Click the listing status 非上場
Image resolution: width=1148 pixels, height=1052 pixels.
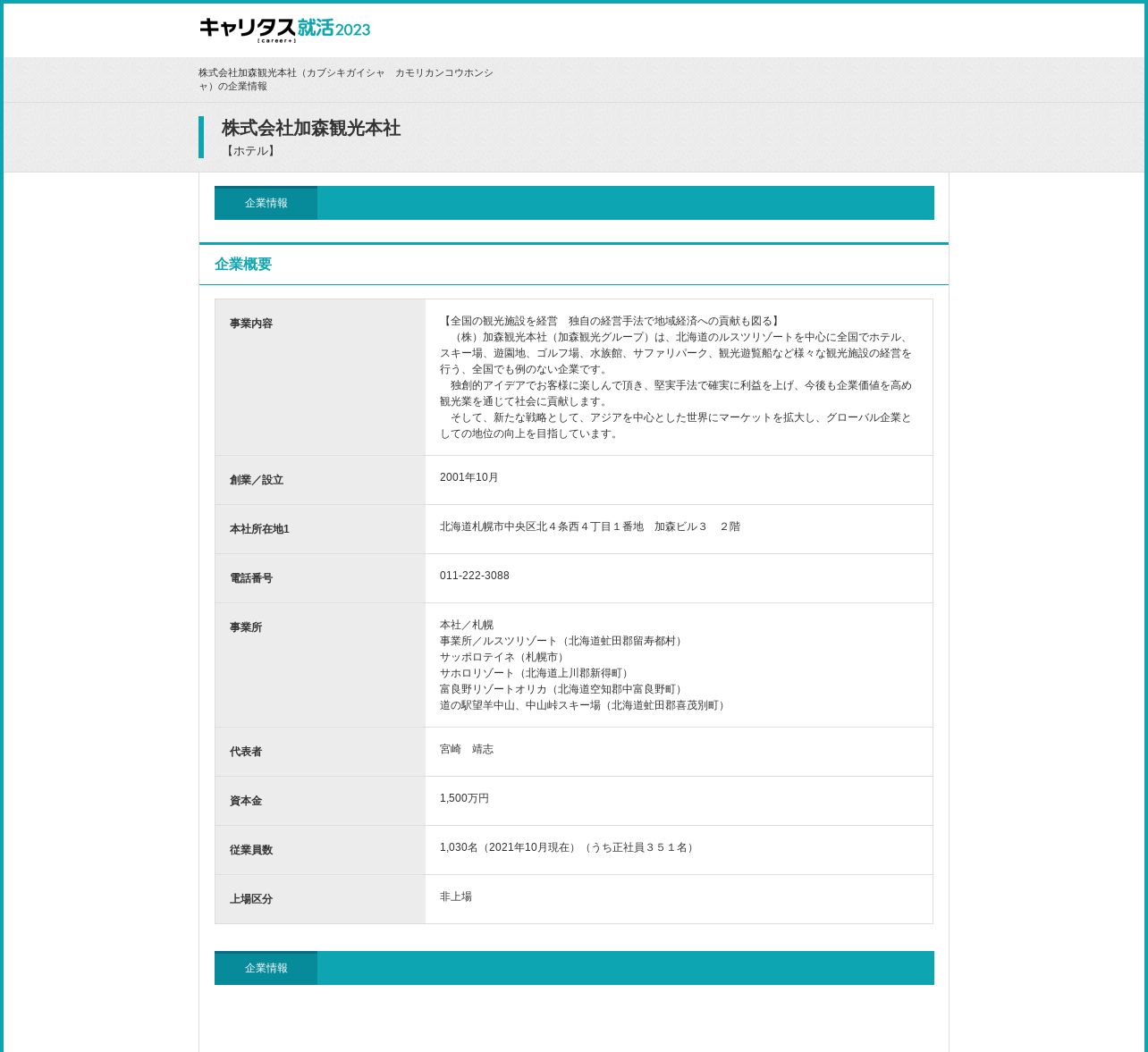click(456, 896)
